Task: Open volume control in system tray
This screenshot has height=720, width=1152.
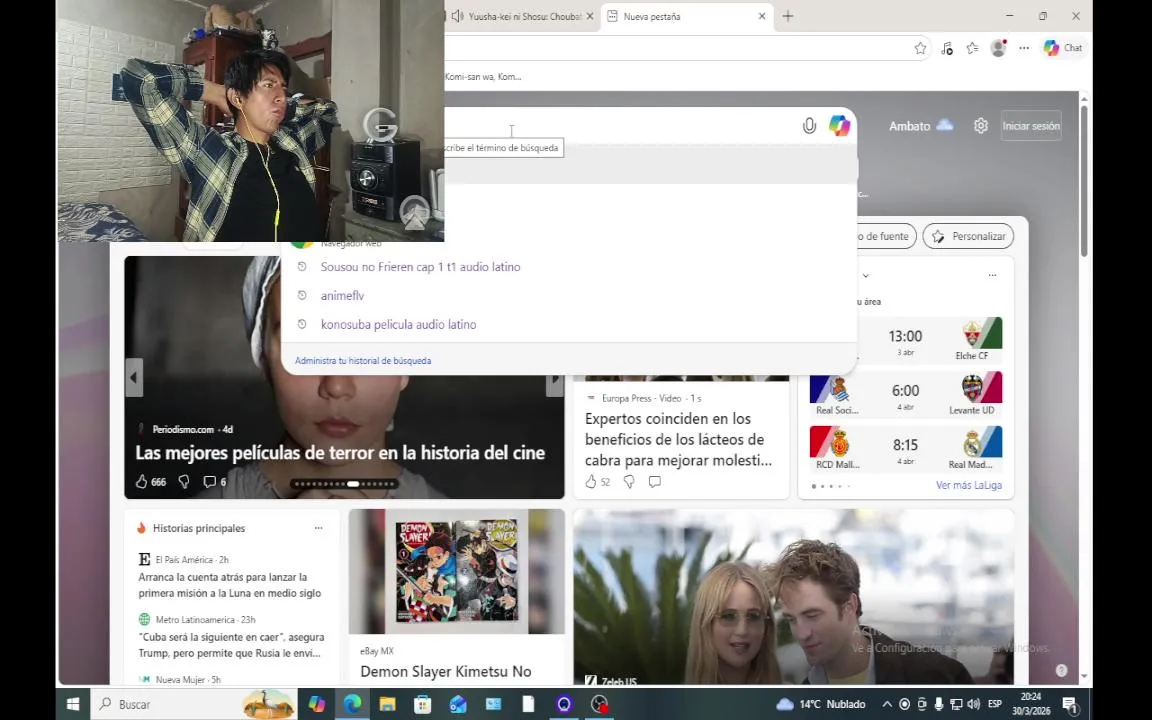Action: pos(973,704)
